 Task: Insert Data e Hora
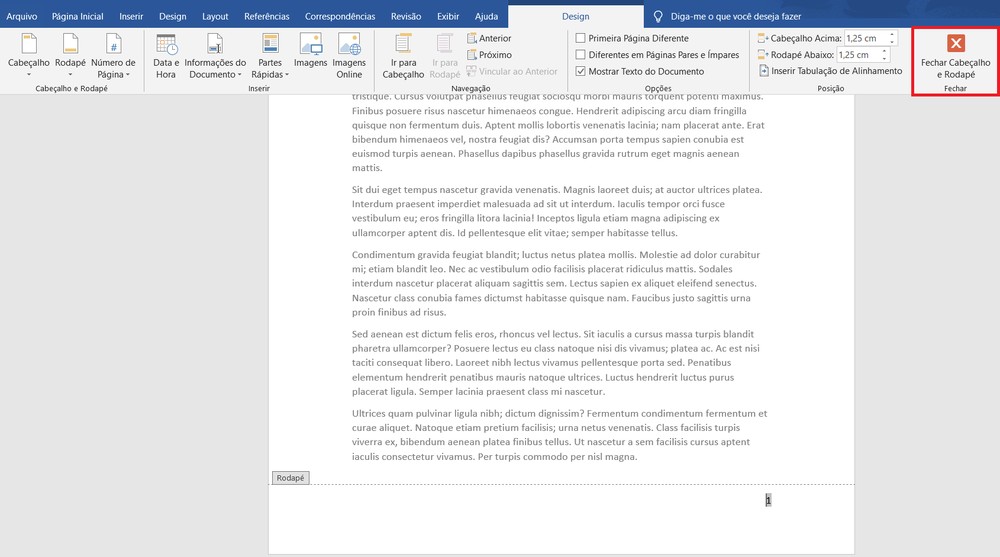(x=166, y=56)
